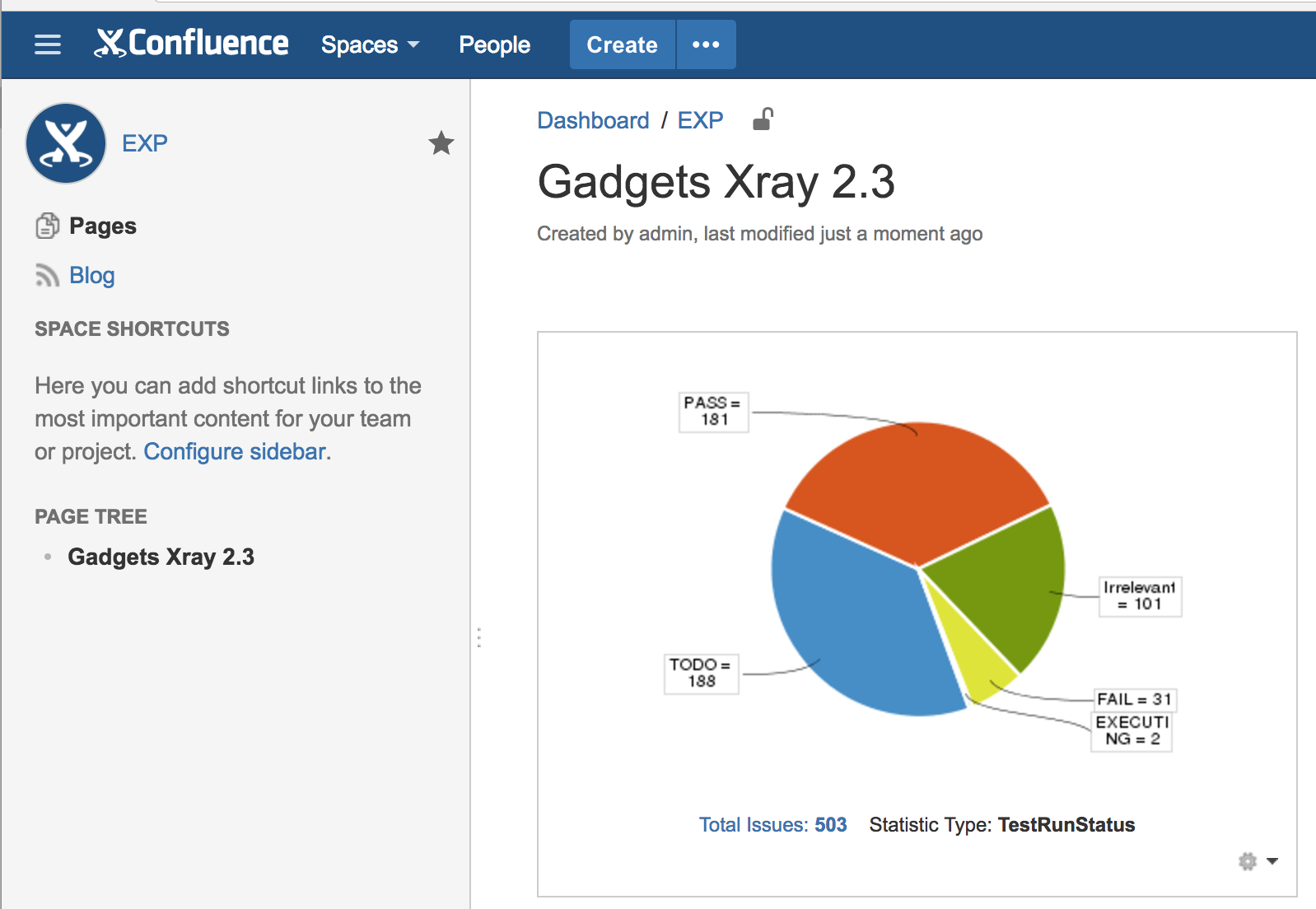Screen dimensions: 1316x909
Task: Click the Confluence logo
Action: [191, 44]
